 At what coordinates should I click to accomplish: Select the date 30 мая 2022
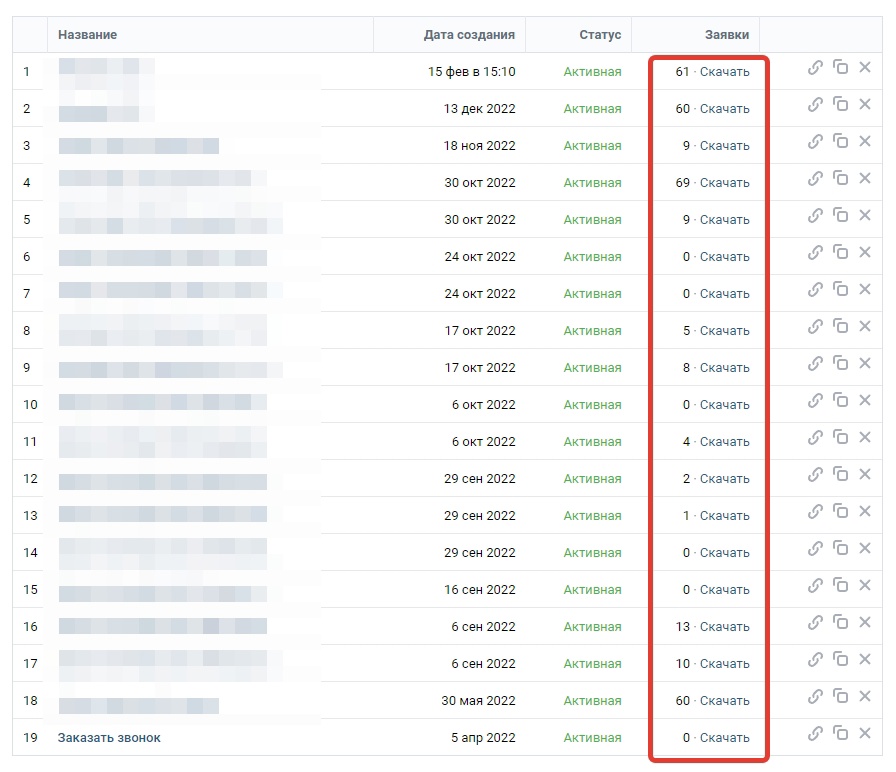click(478, 701)
